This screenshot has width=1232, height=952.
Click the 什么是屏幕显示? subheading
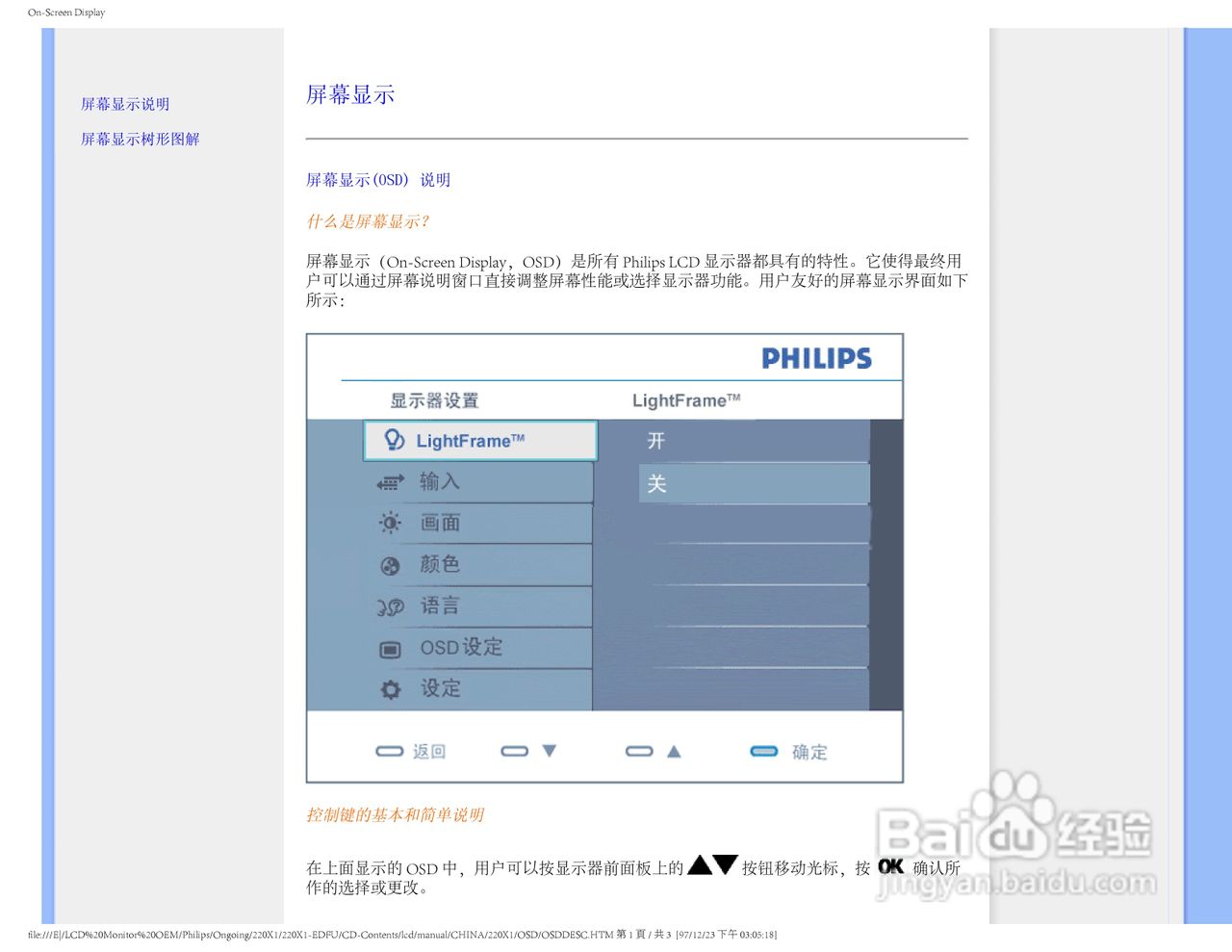coord(368,221)
